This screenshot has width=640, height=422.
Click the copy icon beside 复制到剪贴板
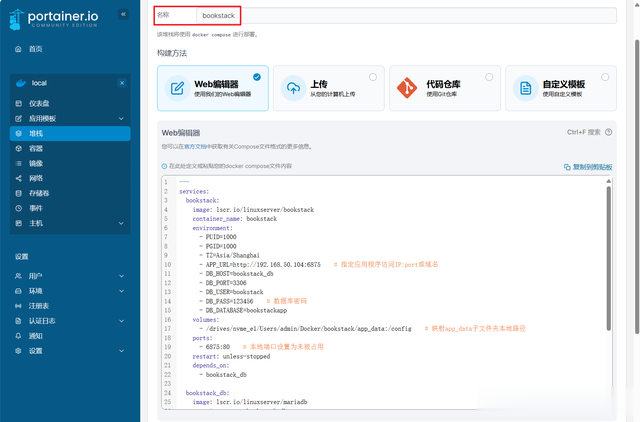tap(567, 167)
